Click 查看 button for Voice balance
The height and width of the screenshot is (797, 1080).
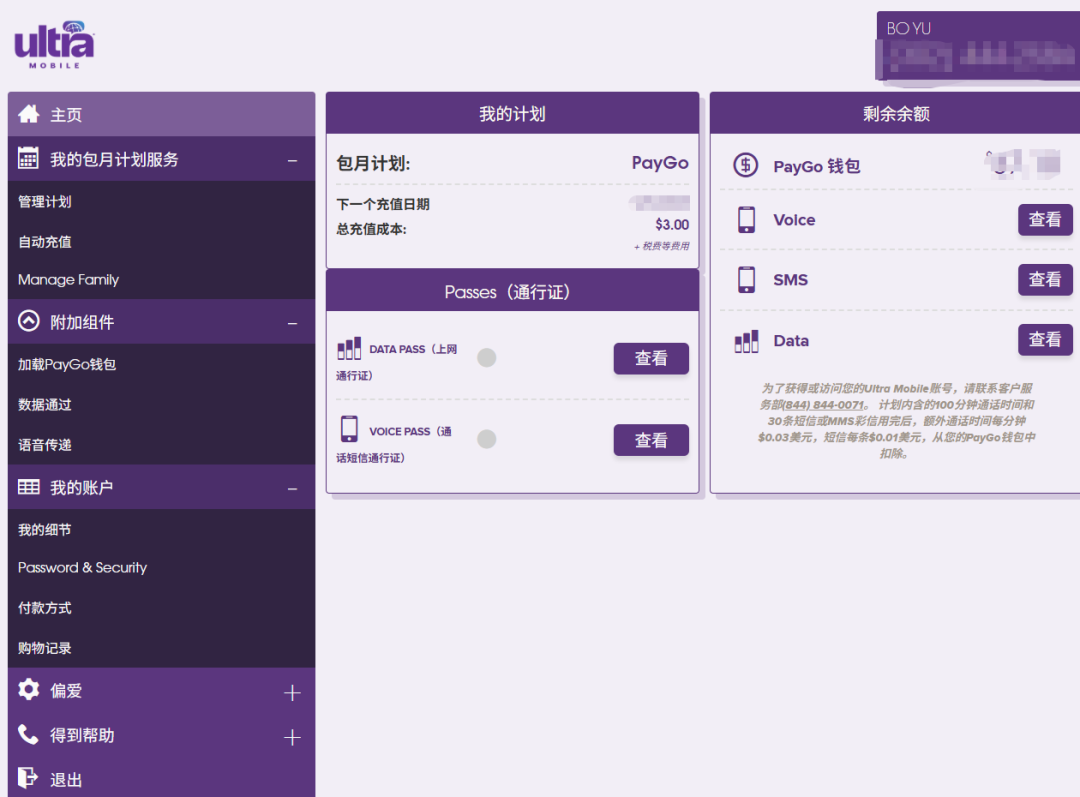[1045, 220]
